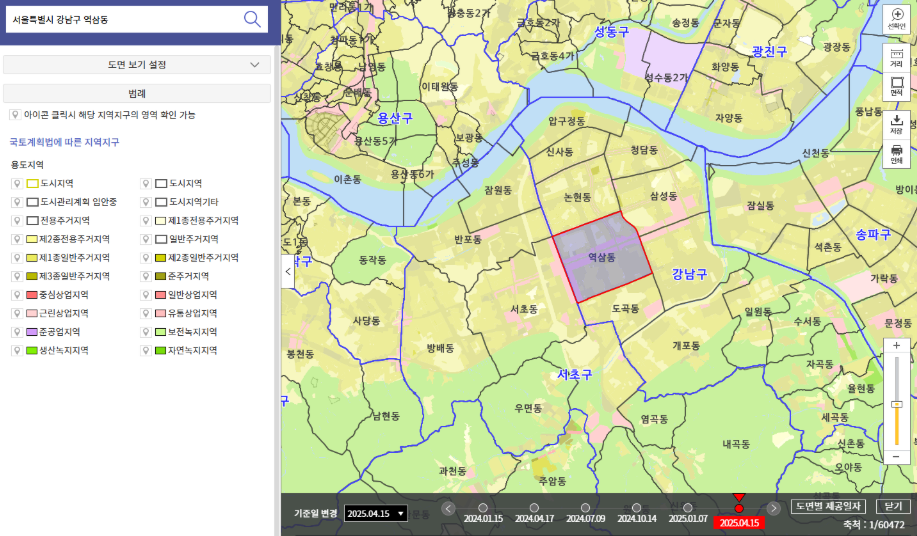917x536 pixels.
Task: Click the 송파구 district label on map
Action: (x=873, y=235)
